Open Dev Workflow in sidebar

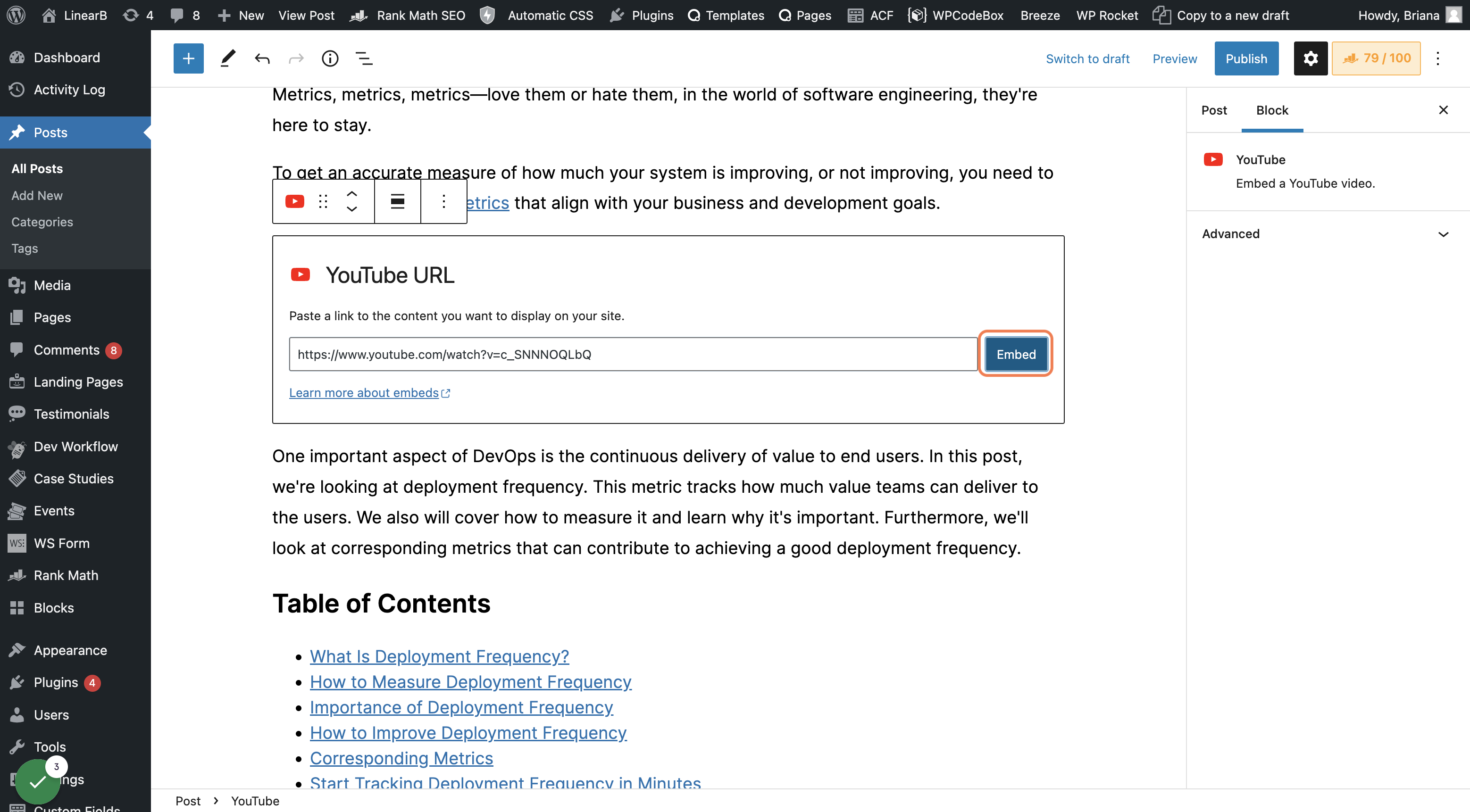[x=75, y=447]
